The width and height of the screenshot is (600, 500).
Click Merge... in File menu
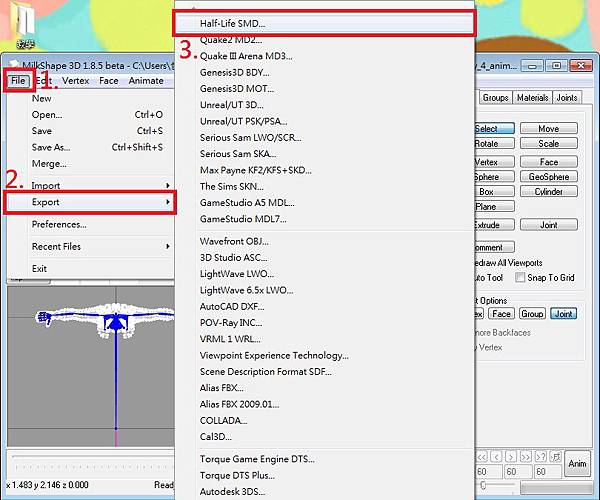[90, 164]
